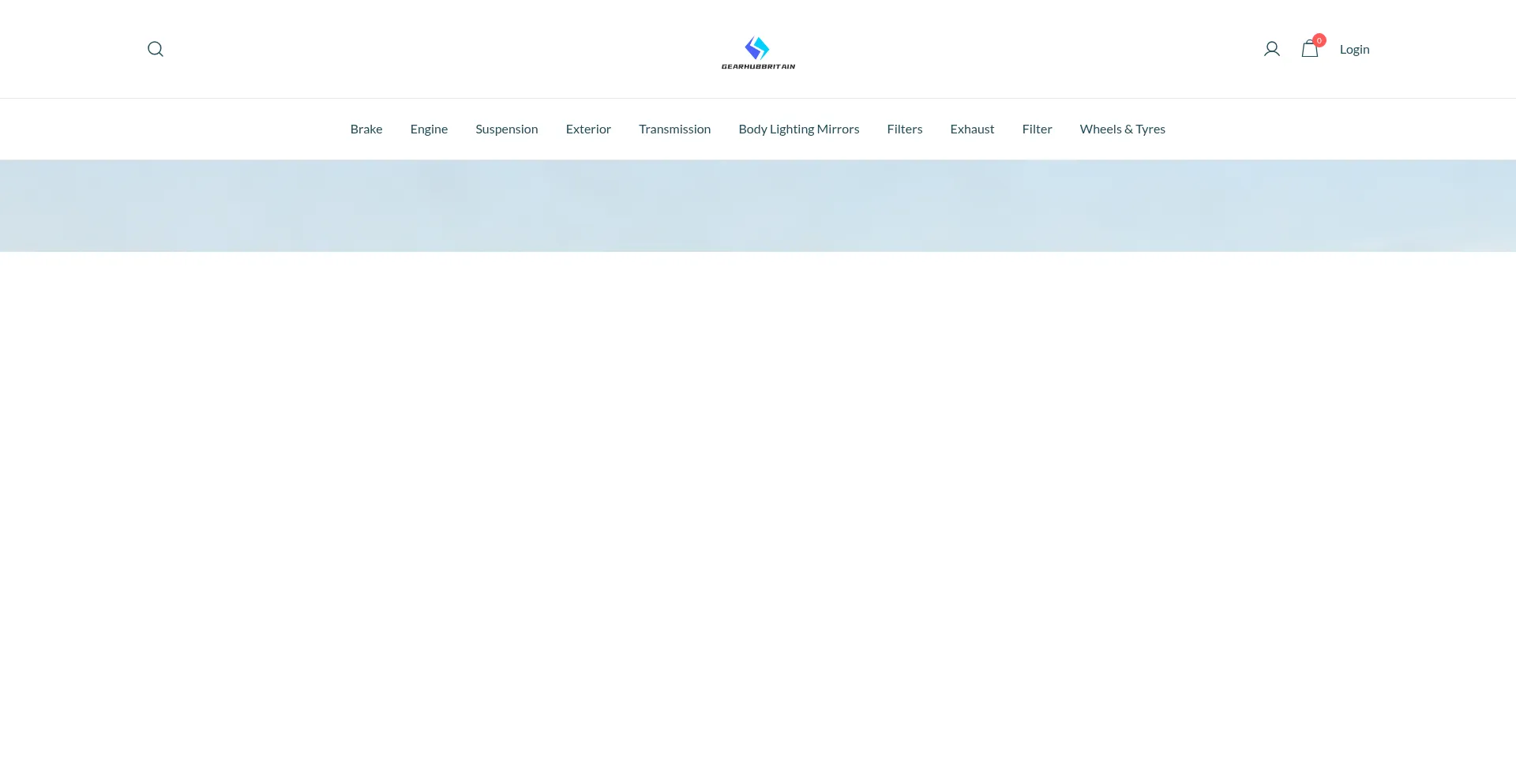1516x784 pixels.
Task: Click the red cart count badge
Action: pos(1319,40)
